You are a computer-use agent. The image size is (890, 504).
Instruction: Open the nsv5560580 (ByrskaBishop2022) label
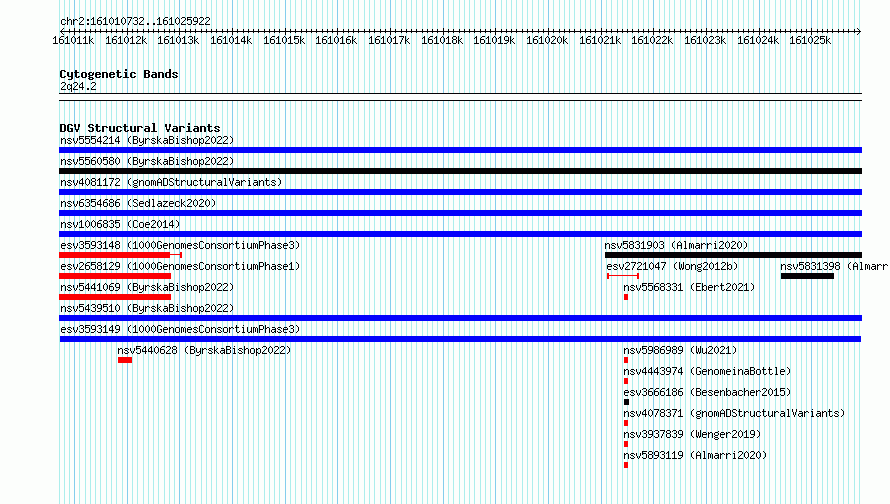147,161
